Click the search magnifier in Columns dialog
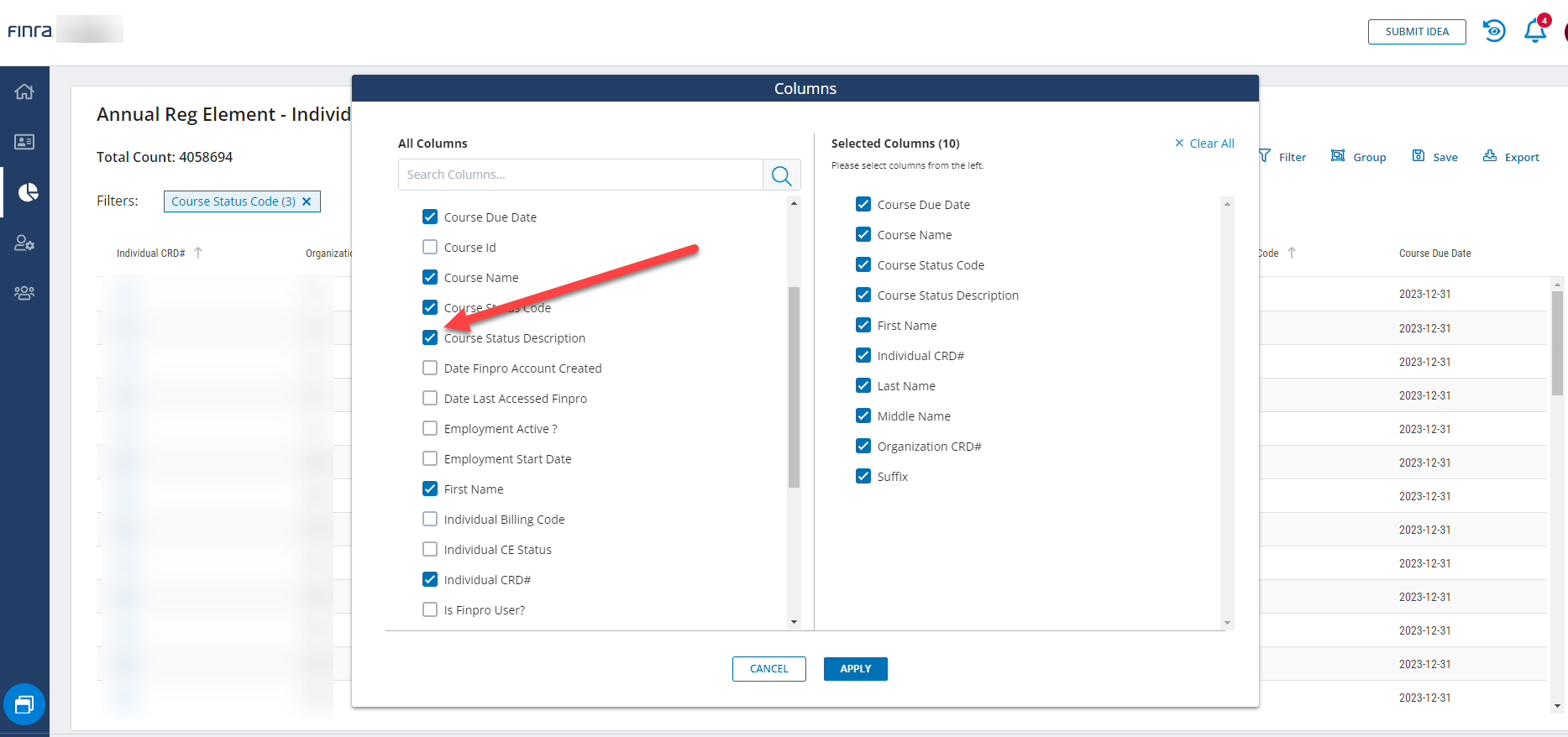Screen dimensions: 1568x737 781,175
